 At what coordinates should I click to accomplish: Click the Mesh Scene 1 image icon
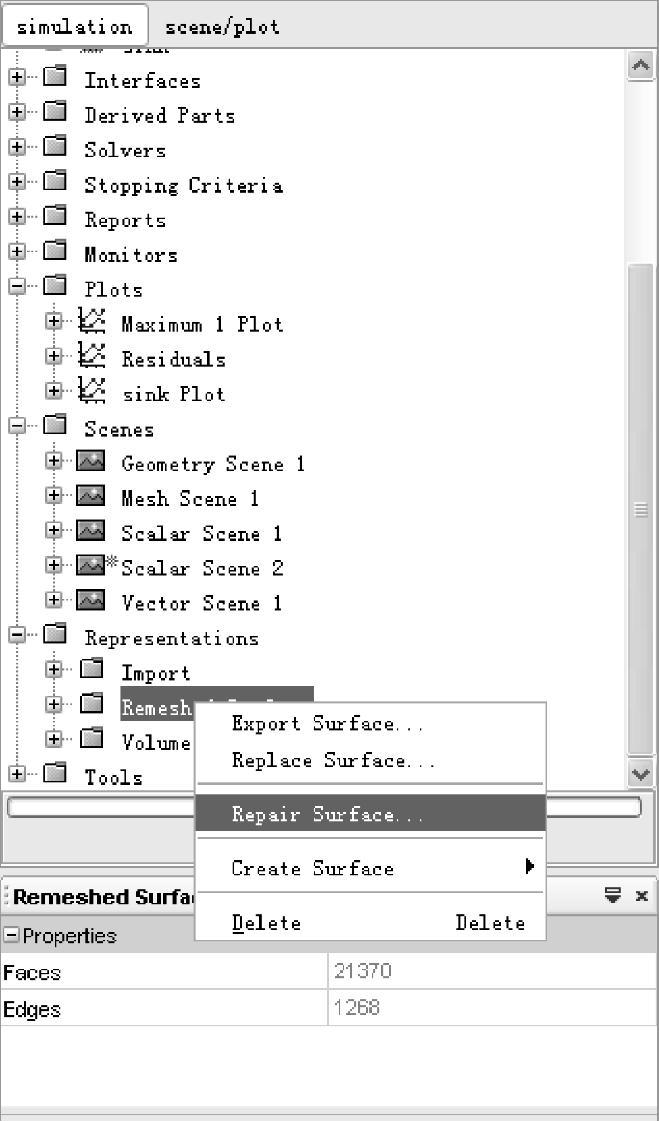tap(91, 496)
